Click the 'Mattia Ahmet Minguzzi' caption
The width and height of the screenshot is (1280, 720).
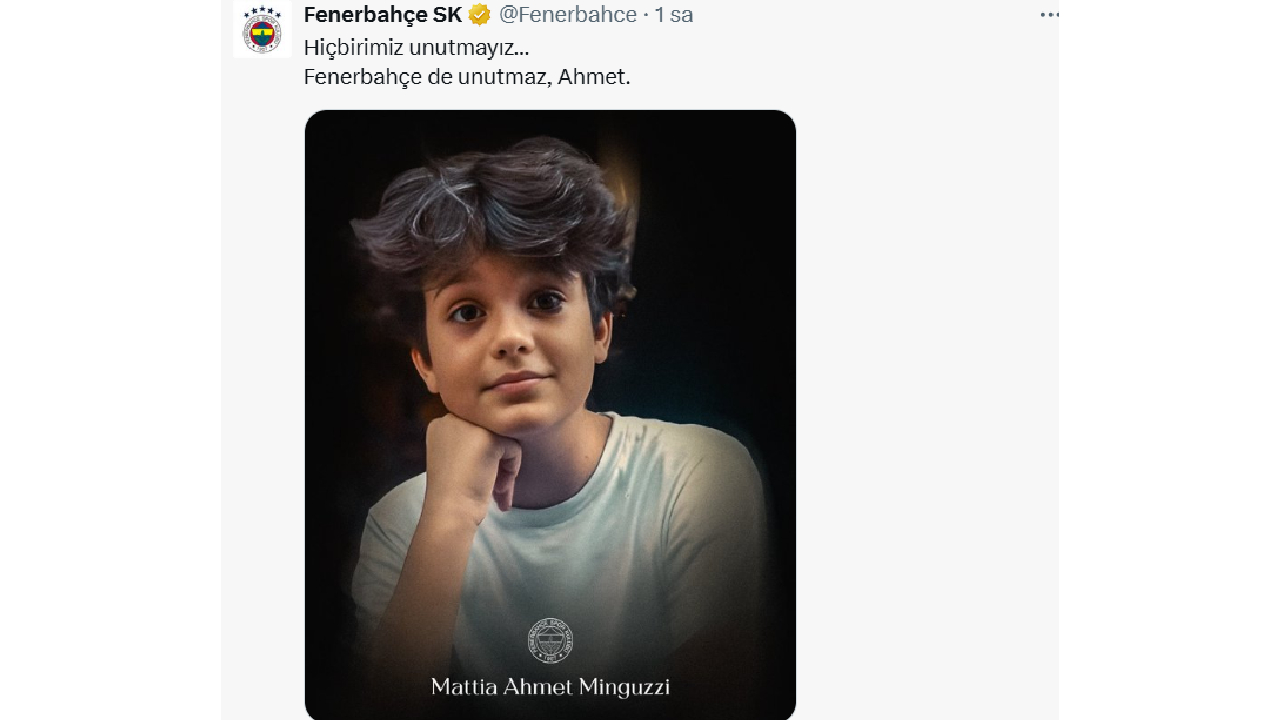click(x=550, y=687)
